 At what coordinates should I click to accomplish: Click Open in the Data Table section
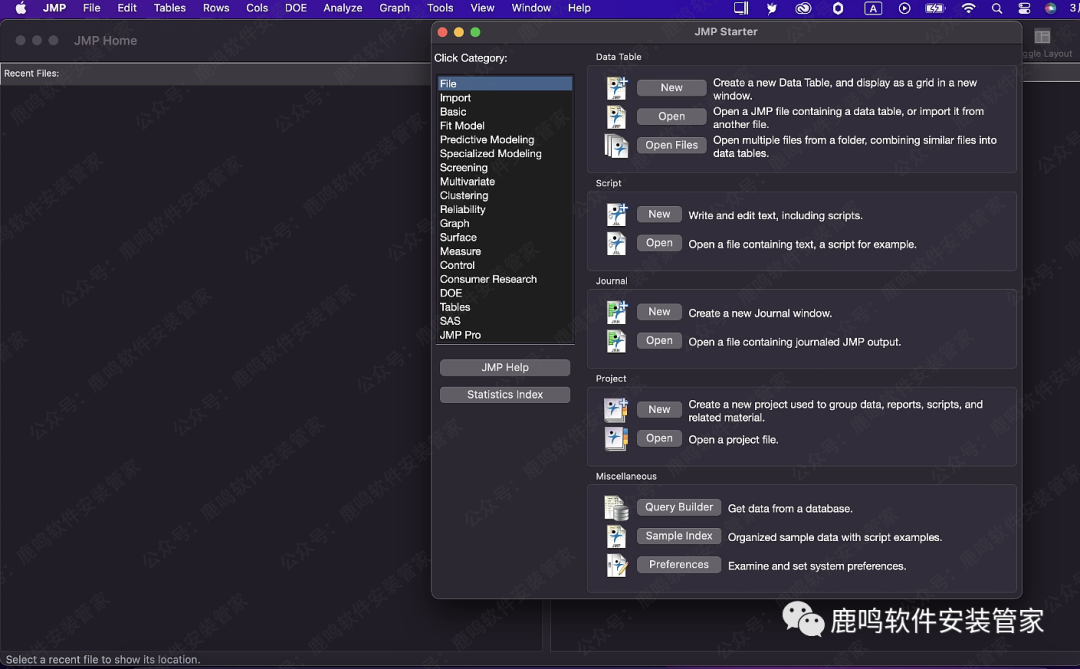tap(672, 116)
